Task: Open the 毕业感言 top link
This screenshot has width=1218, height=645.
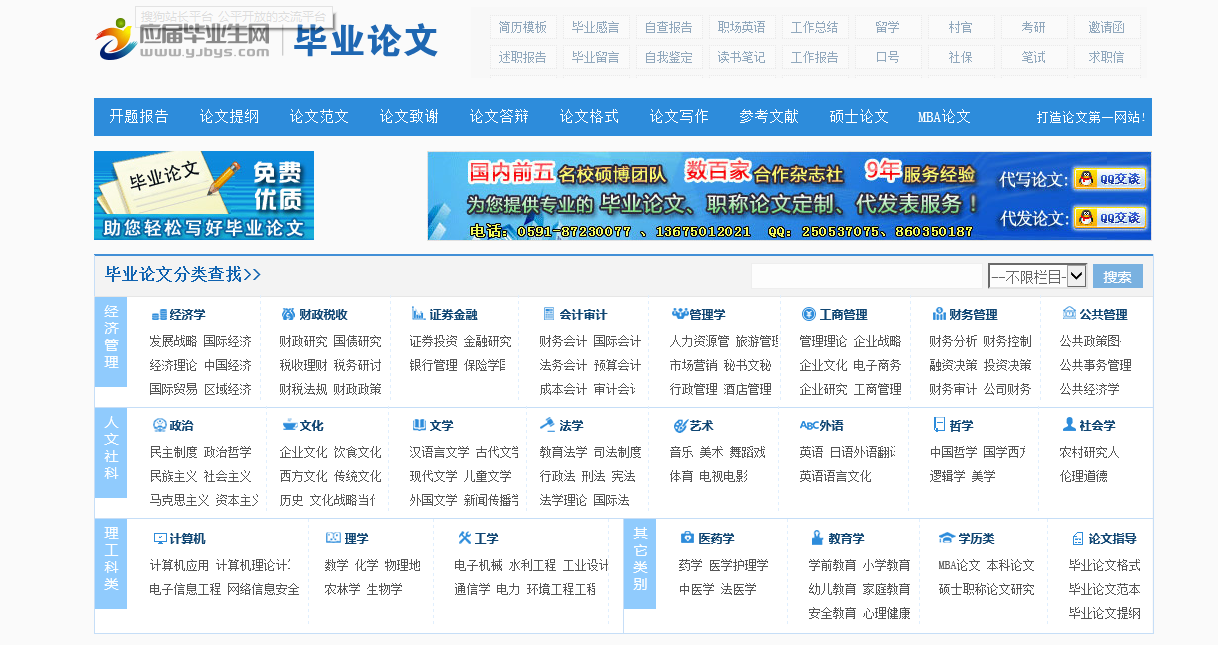Action: click(596, 27)
